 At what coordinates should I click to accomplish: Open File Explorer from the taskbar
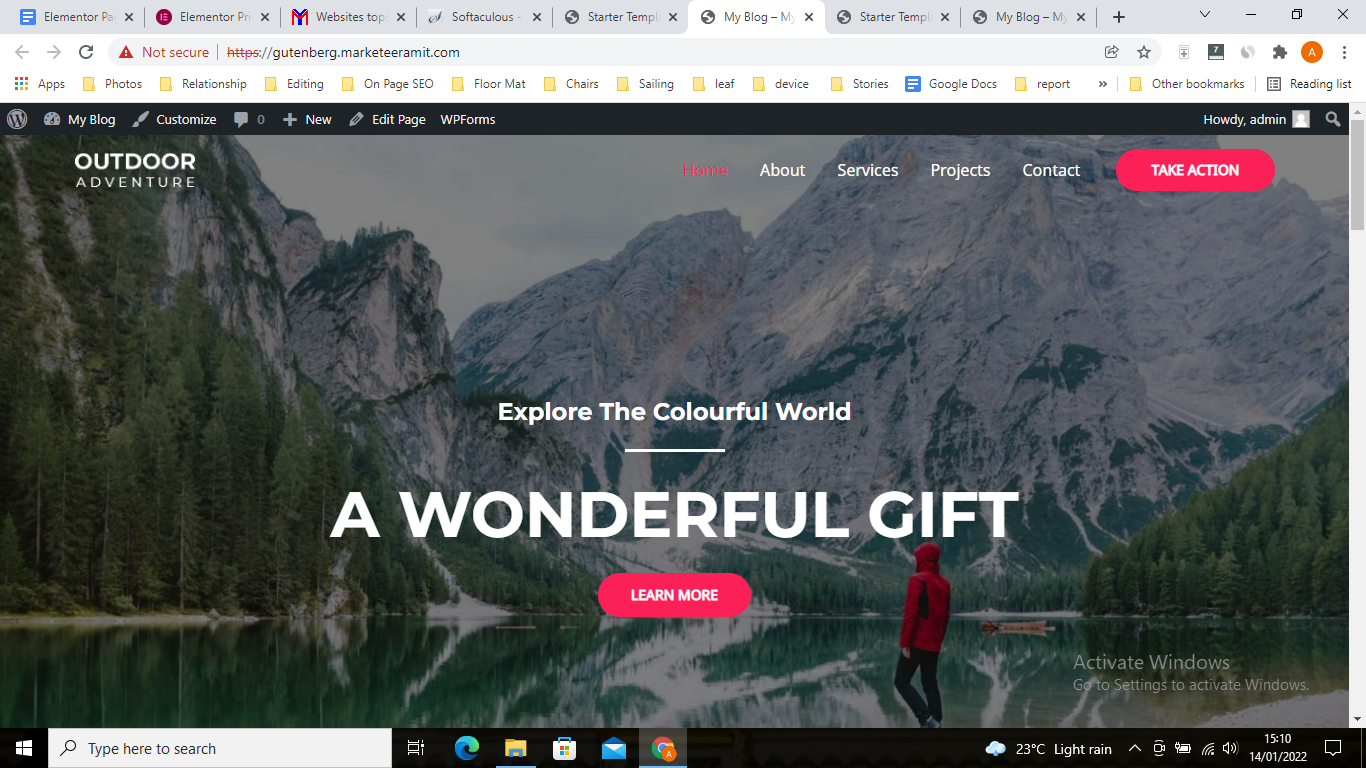(515, 748)
